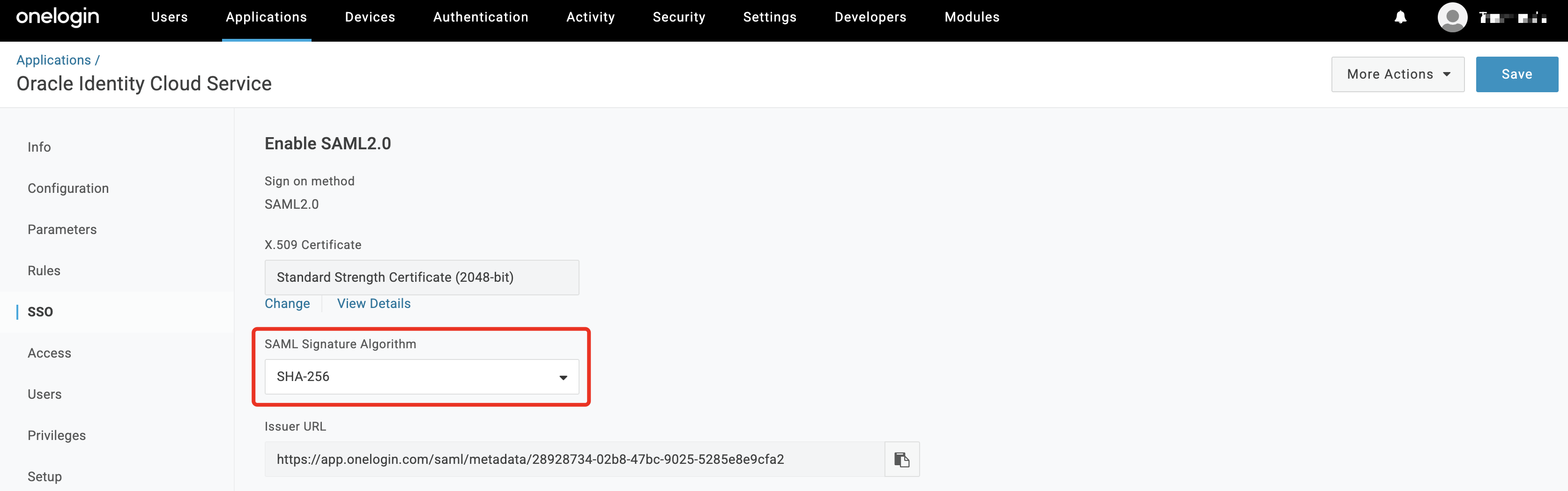1568x491 pixels.
Task: Switch to the Privileges tab
Action: (57, 436)
